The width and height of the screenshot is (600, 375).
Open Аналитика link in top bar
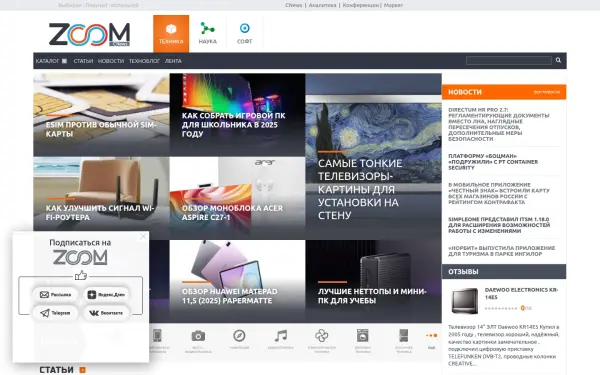322,5
